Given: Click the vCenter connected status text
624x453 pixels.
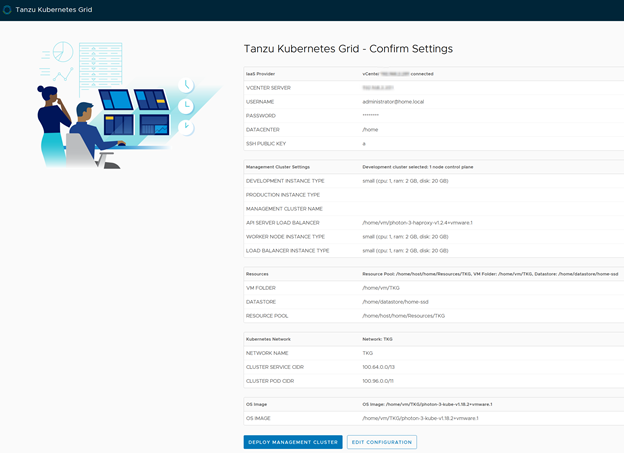Looking at the screenshot, I should coord(398,74).
